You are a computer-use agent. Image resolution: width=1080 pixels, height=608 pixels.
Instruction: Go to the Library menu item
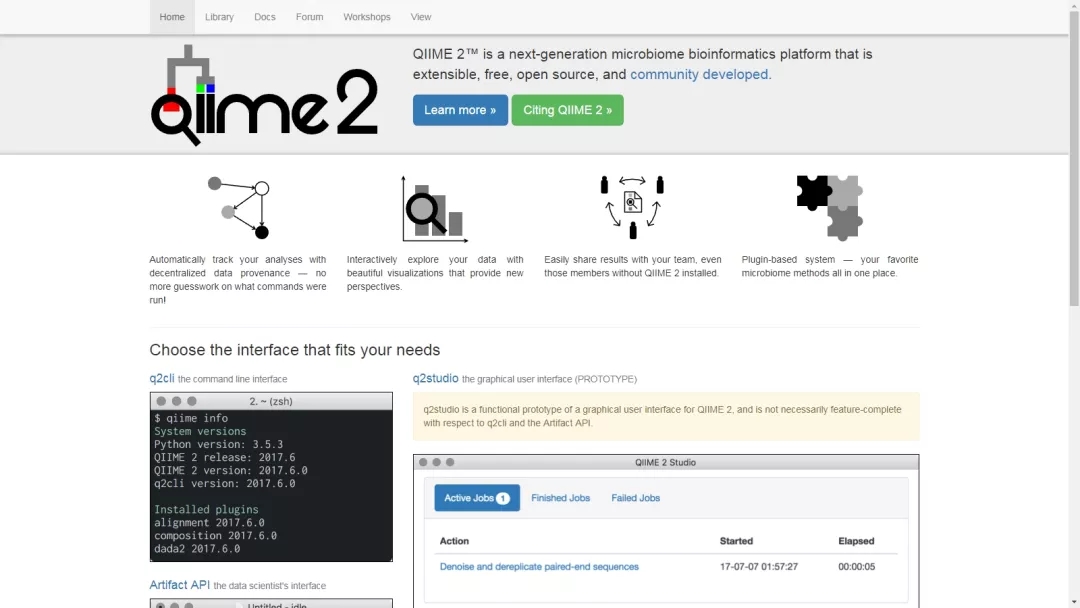pos(219,17)
